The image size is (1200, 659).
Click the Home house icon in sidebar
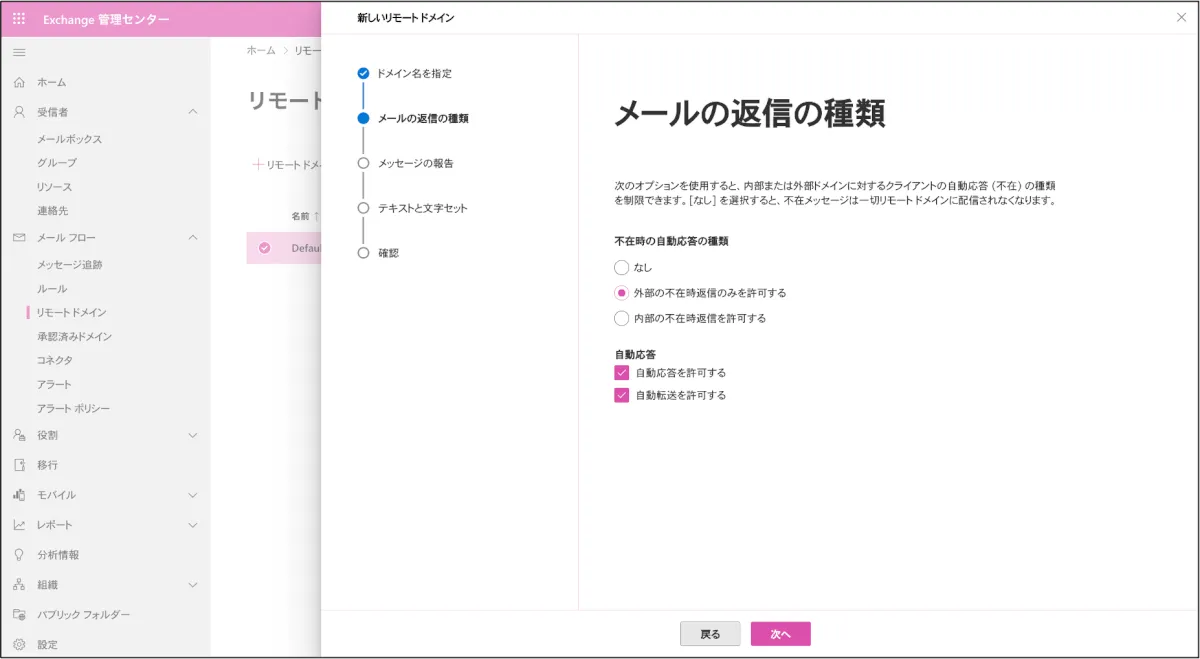(x=19, y=82)
